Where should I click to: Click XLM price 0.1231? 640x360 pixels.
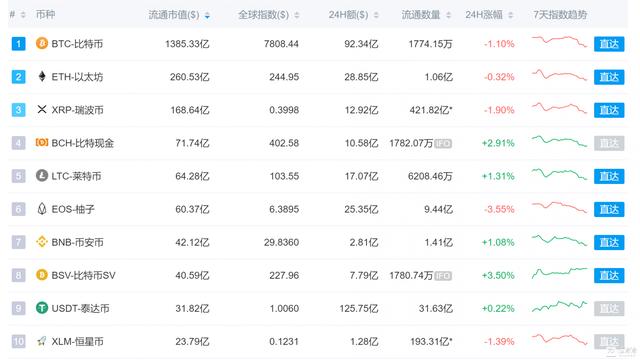[284, 341]
